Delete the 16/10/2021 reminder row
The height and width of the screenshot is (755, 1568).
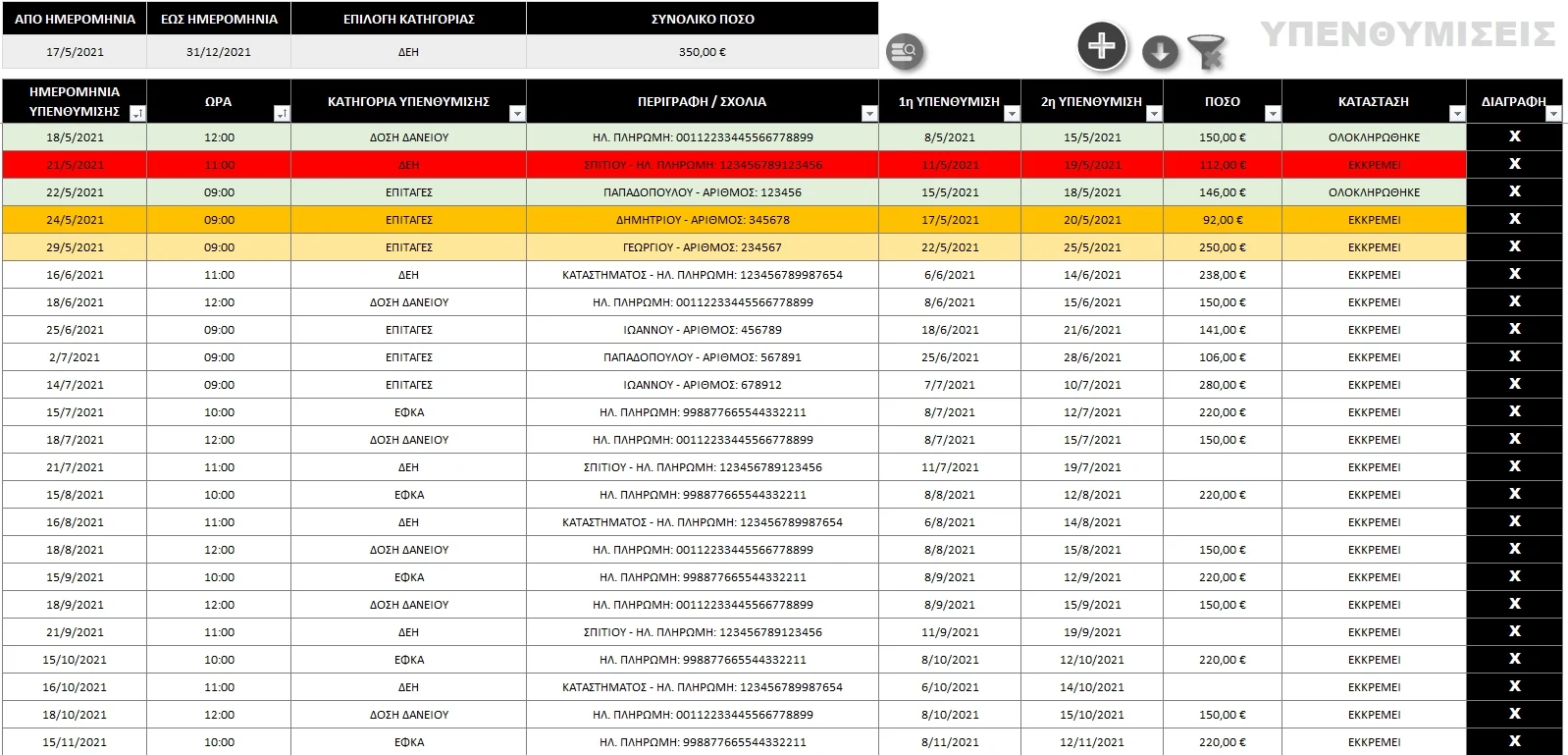pos(1514,686)
